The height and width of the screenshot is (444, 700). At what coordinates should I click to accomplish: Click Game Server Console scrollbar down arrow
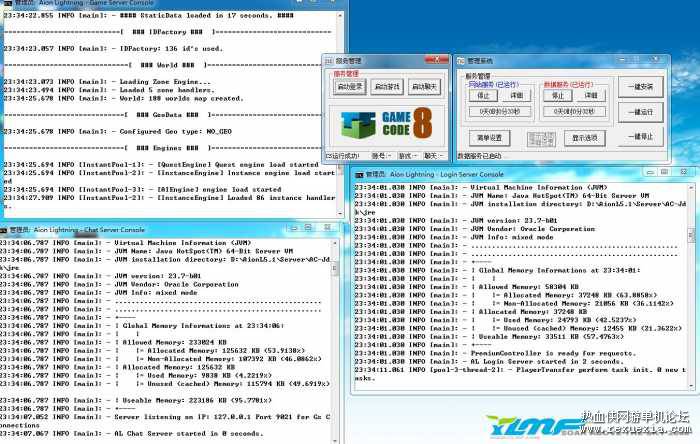(340, 213)
